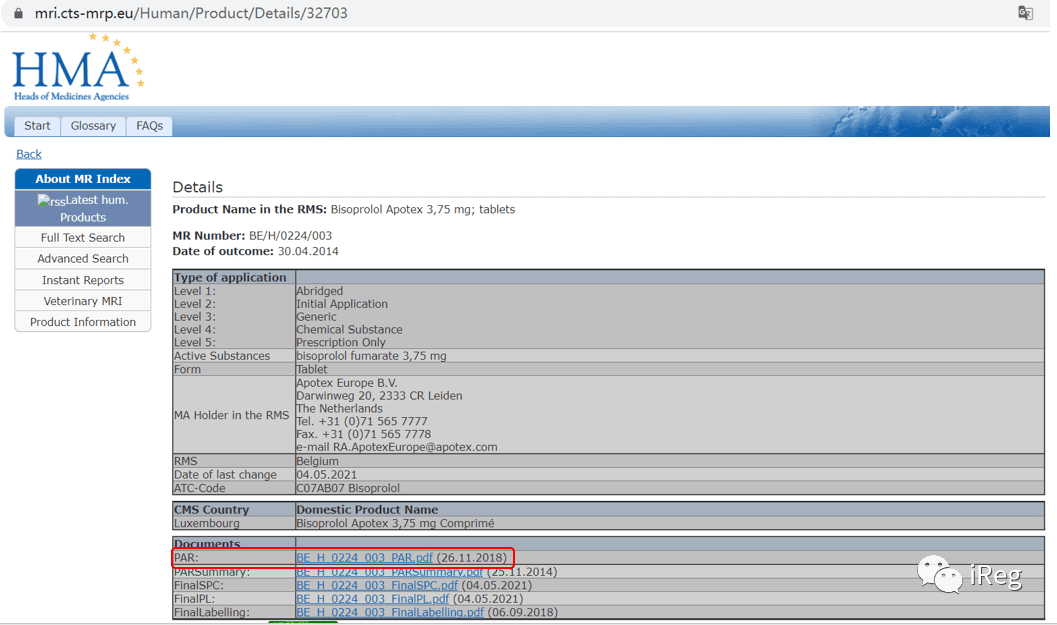Click the HMA Heads of Medicines Agencies logo

click(78, 68)
